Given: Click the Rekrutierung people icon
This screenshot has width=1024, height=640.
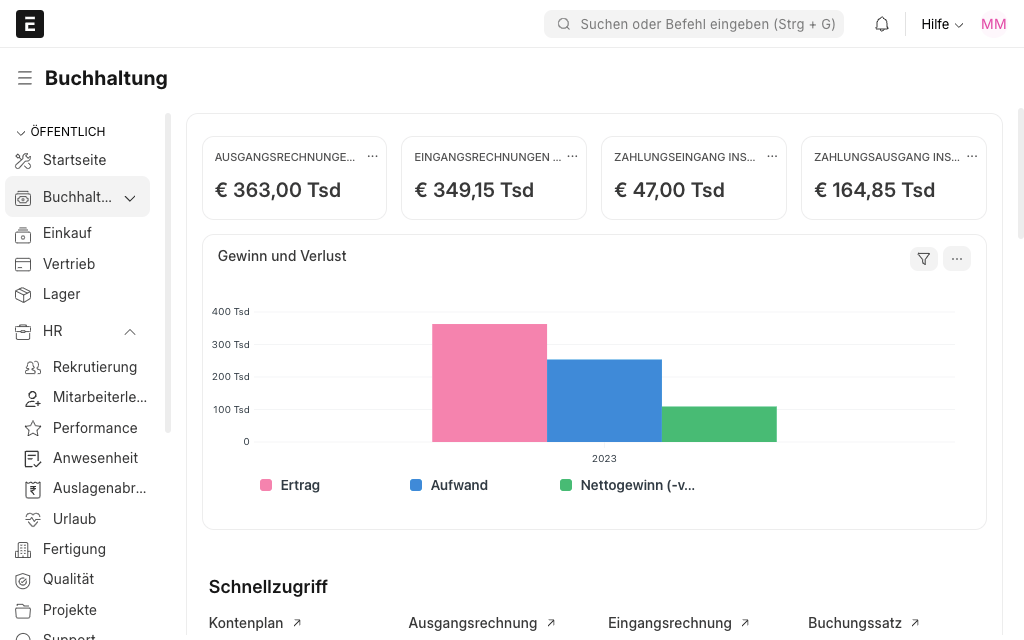Looking at the screenshot, I should pos(33,368).
